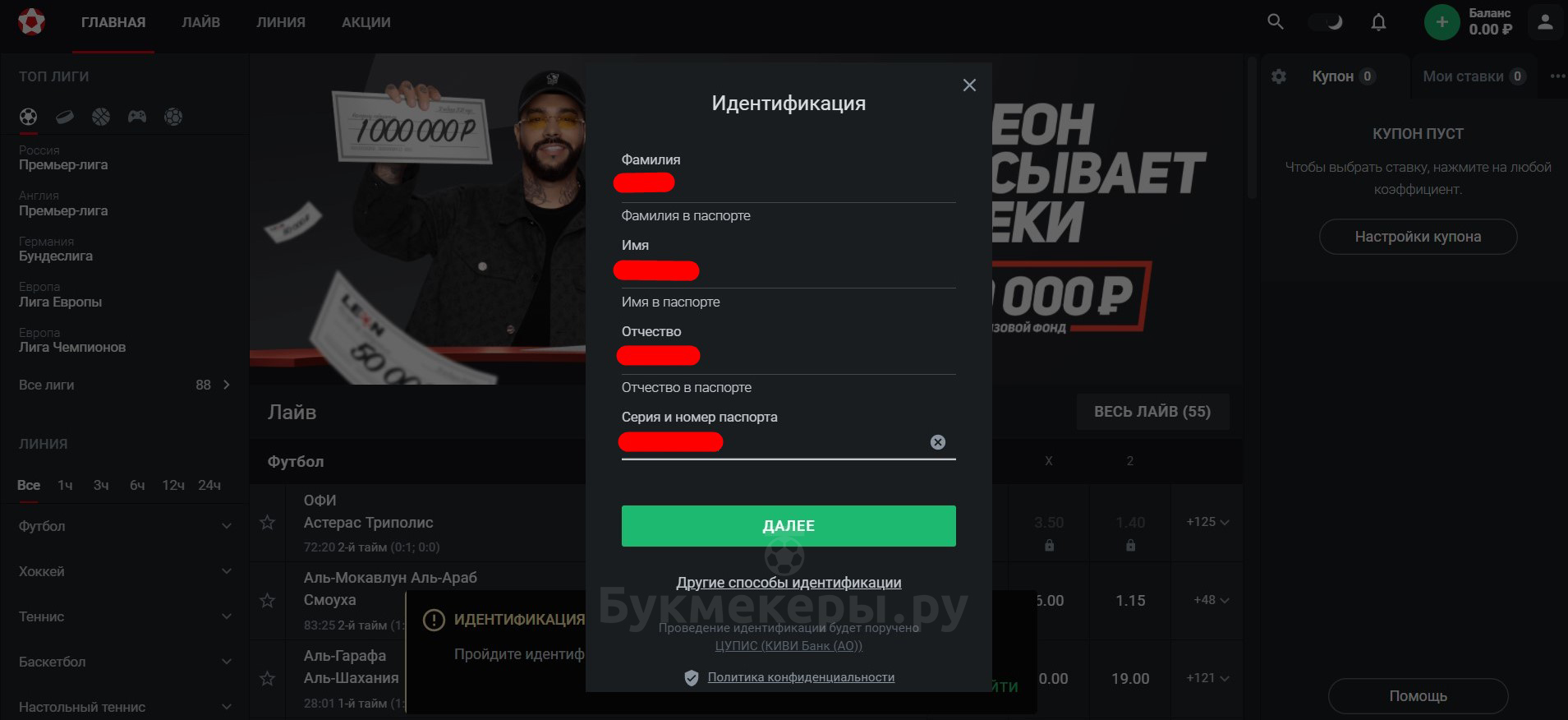Screen dimensions: 1568x720
Task: Open the notifications bell
Action: 1379,22
